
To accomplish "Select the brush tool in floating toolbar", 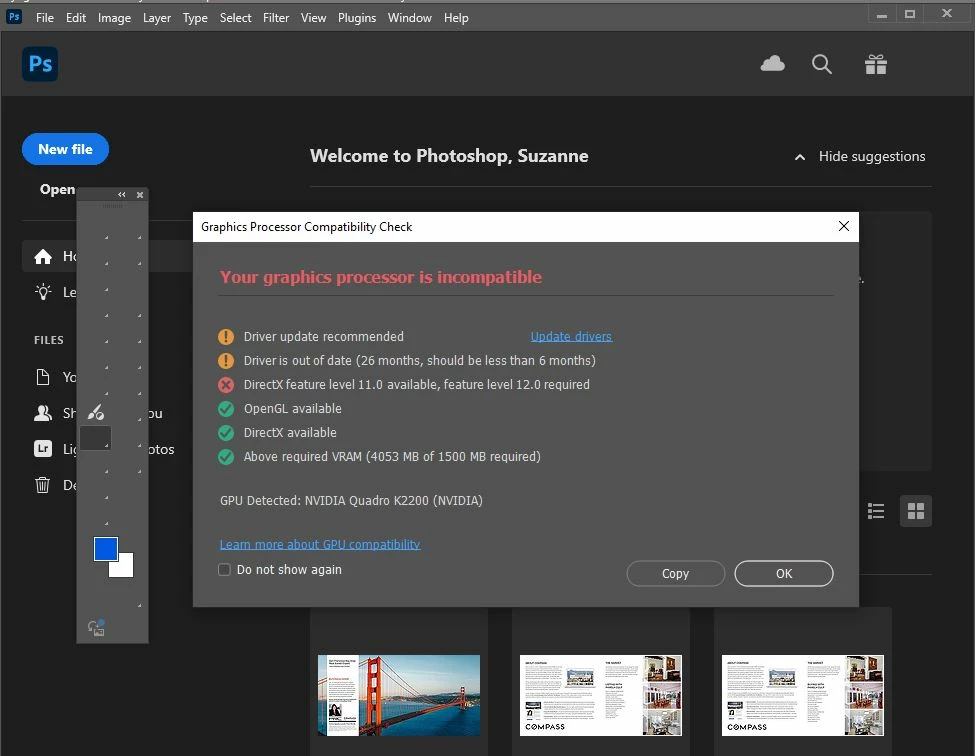I will pyautogui.click(x=95, y=412).
